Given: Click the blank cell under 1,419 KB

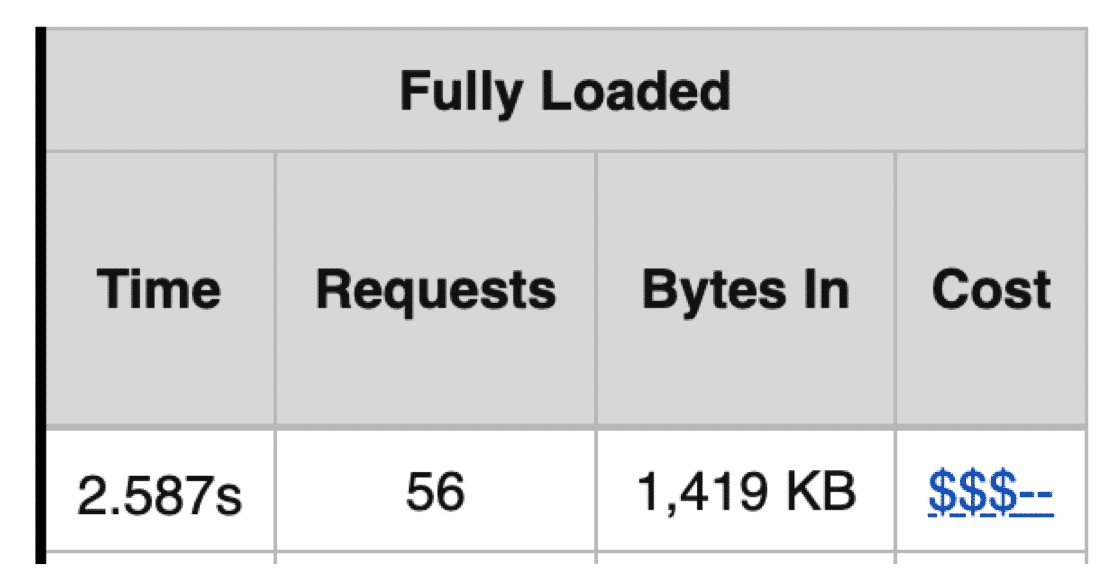Looking at the screenshot, I should [746, 570].
